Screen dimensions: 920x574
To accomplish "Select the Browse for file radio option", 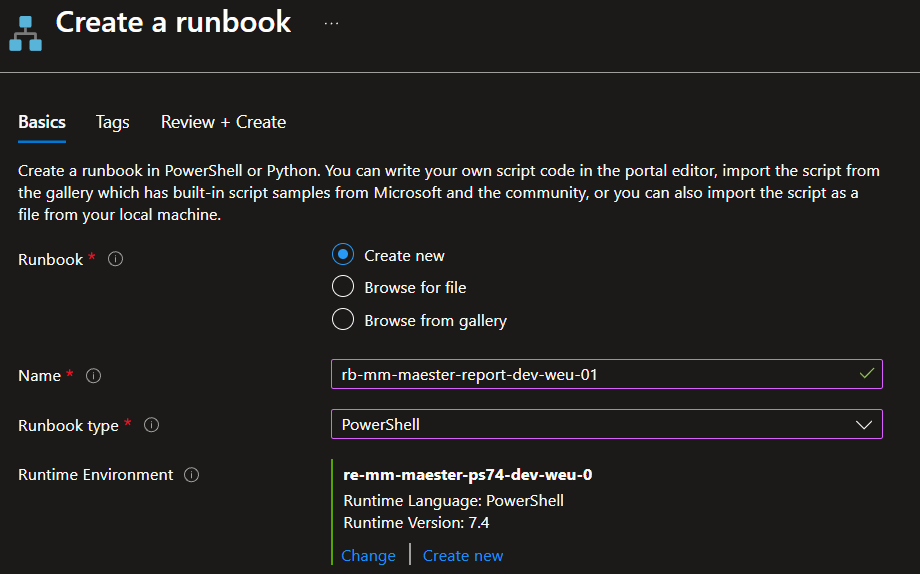I will (343, 287).
